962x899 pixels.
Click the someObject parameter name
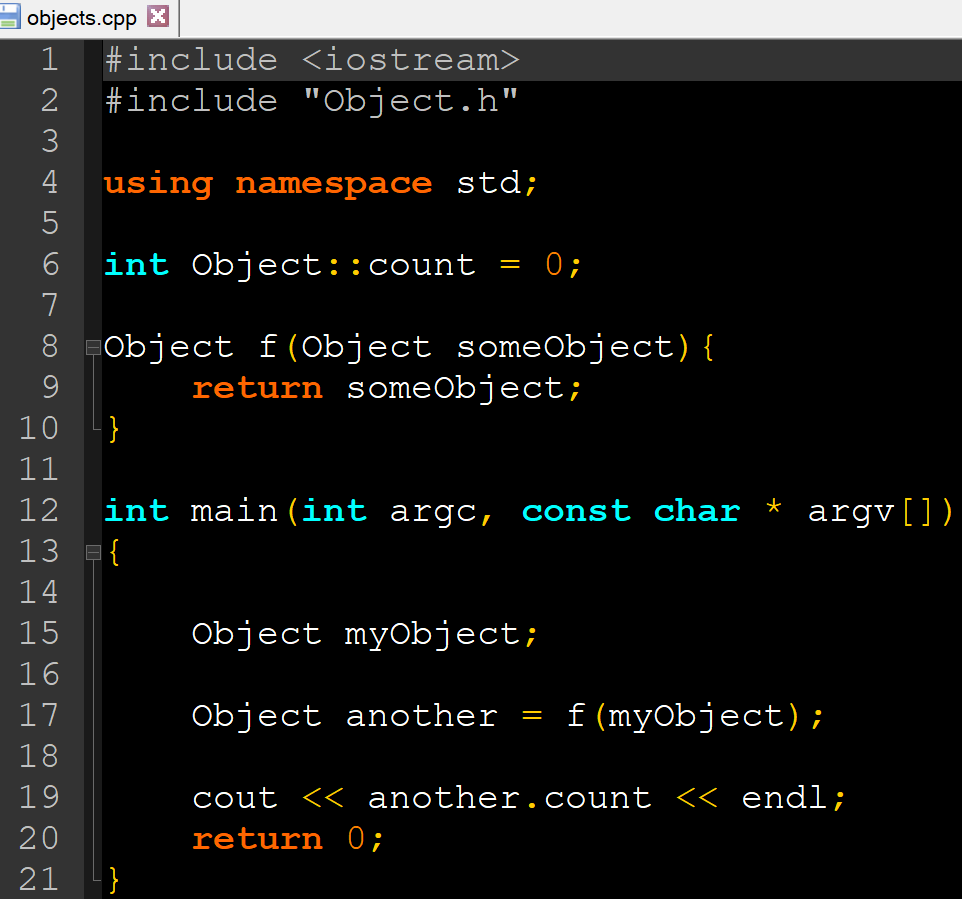[x=565, y=346]
